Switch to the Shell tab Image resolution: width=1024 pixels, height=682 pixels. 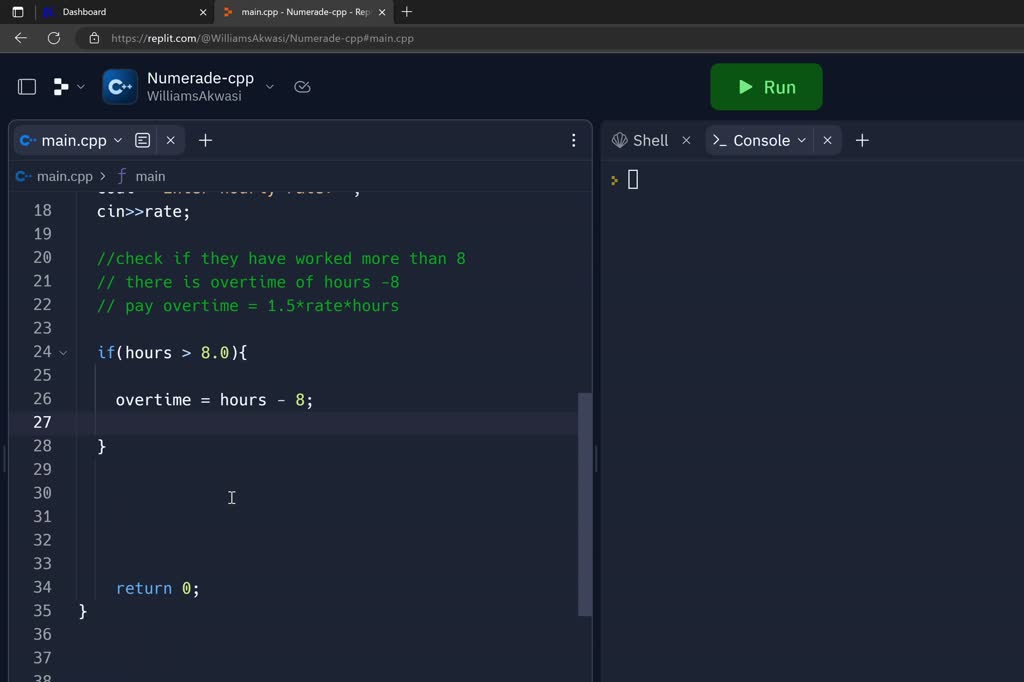(x=640, y=141)
